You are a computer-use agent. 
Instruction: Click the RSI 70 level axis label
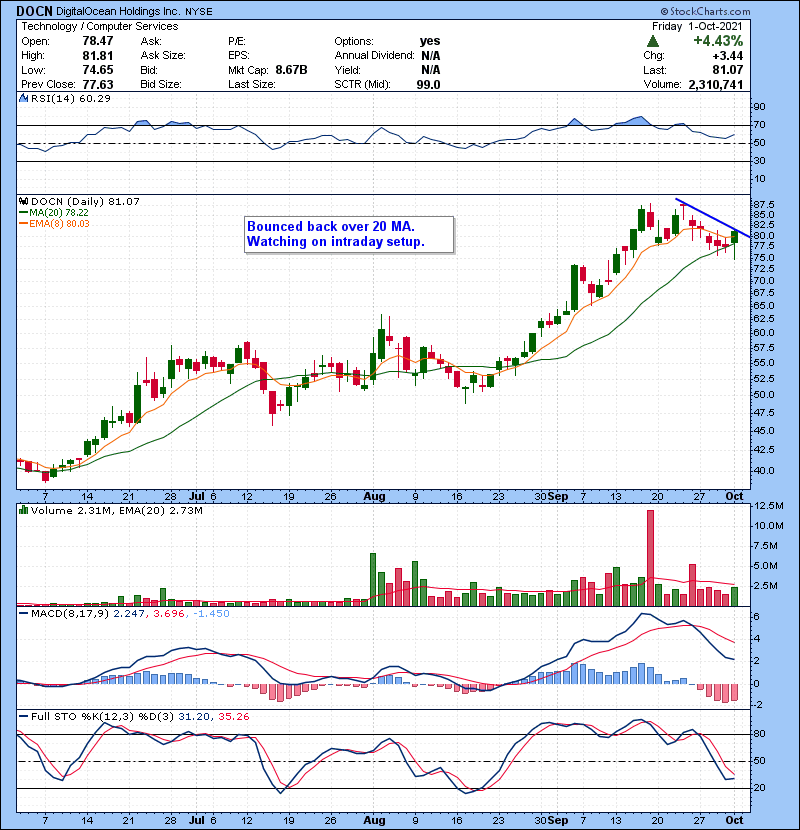[759, 125]
